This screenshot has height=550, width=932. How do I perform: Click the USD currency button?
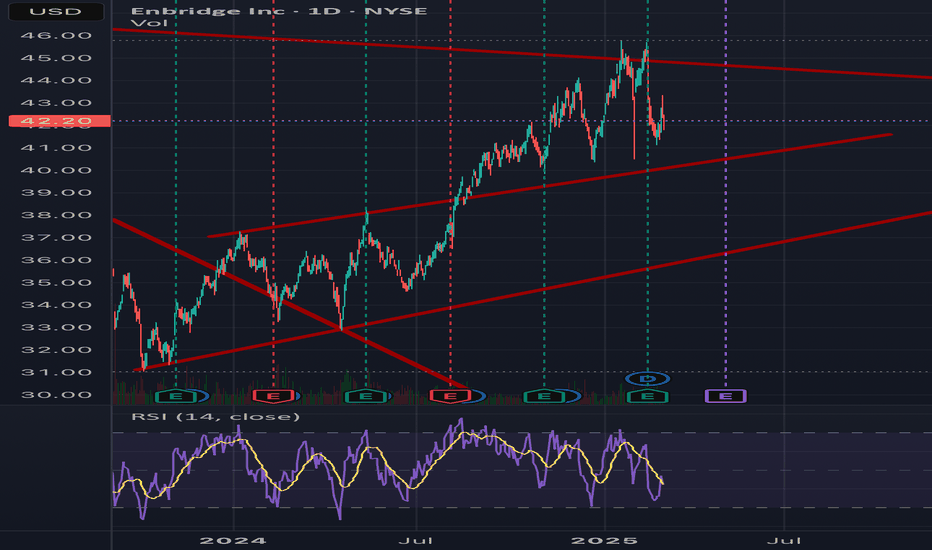(x=56, y=11)
